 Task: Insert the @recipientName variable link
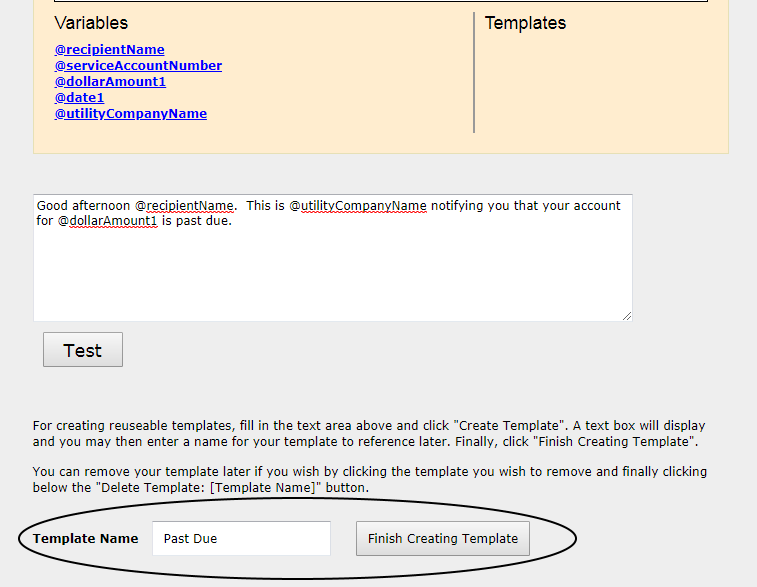(109, 49)
